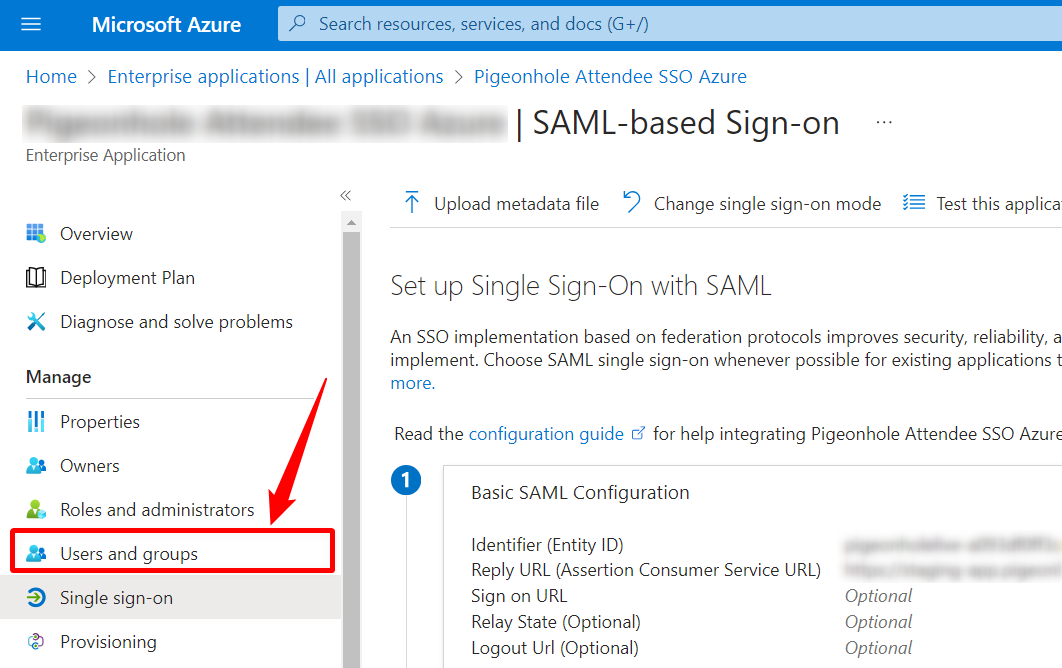Click the external link icon beside configuration guide
1062x668 pixels.
pyautogui.click(x=638, y=434)
